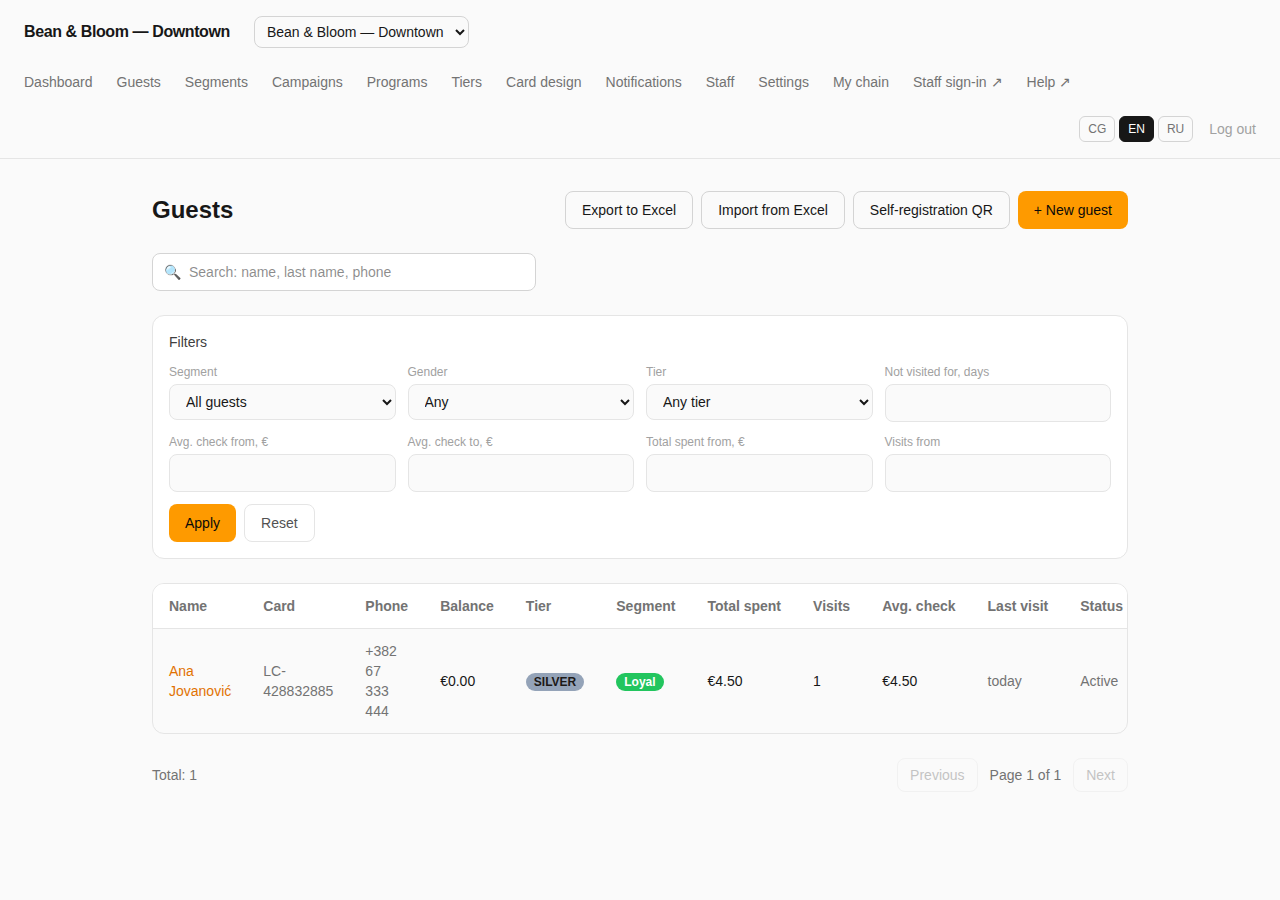The height and width of the screenshot is (900, 1280).
Task: Open the Campaigns page
Action: 307,82
